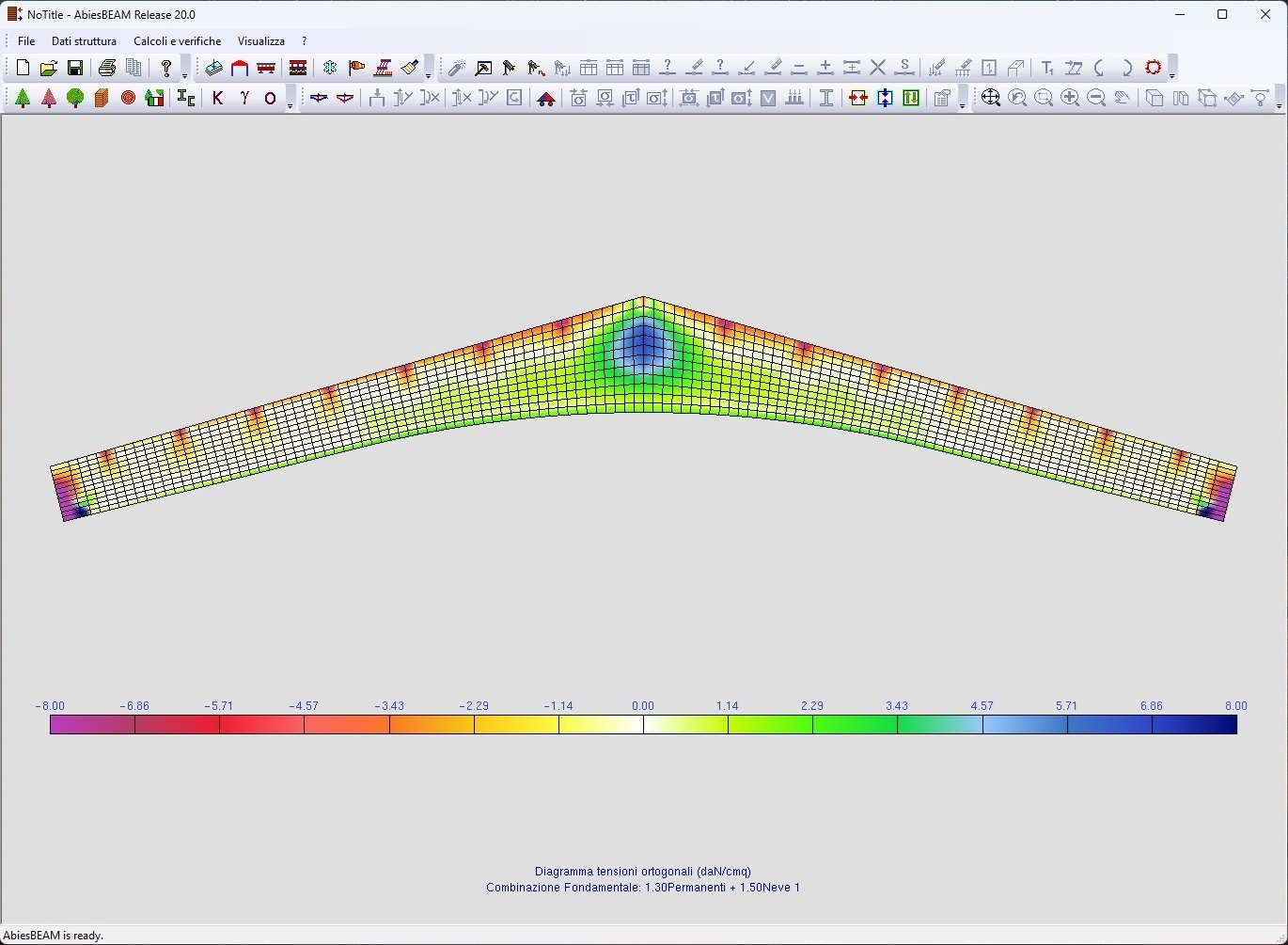Viewport: 1288px width, 945px height.
Task: Click the wireframe cube view icon
Action: 1207,98
